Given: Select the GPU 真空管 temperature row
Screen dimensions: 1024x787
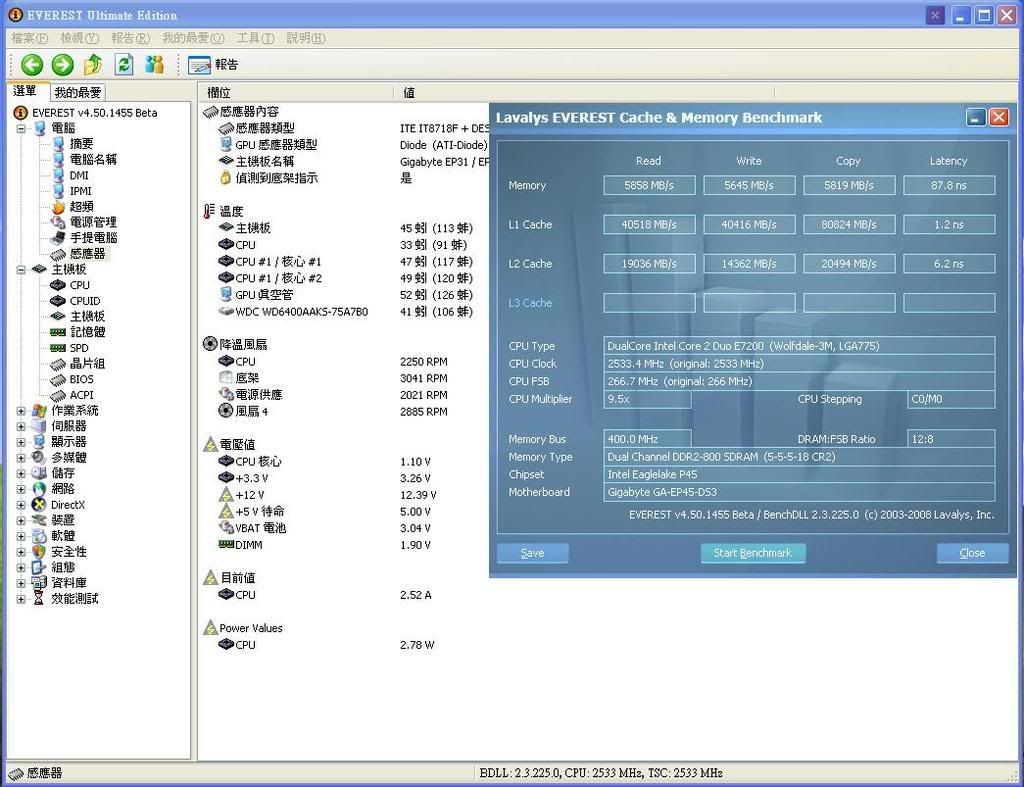Looking at the screenshot, I should point(345,295).
